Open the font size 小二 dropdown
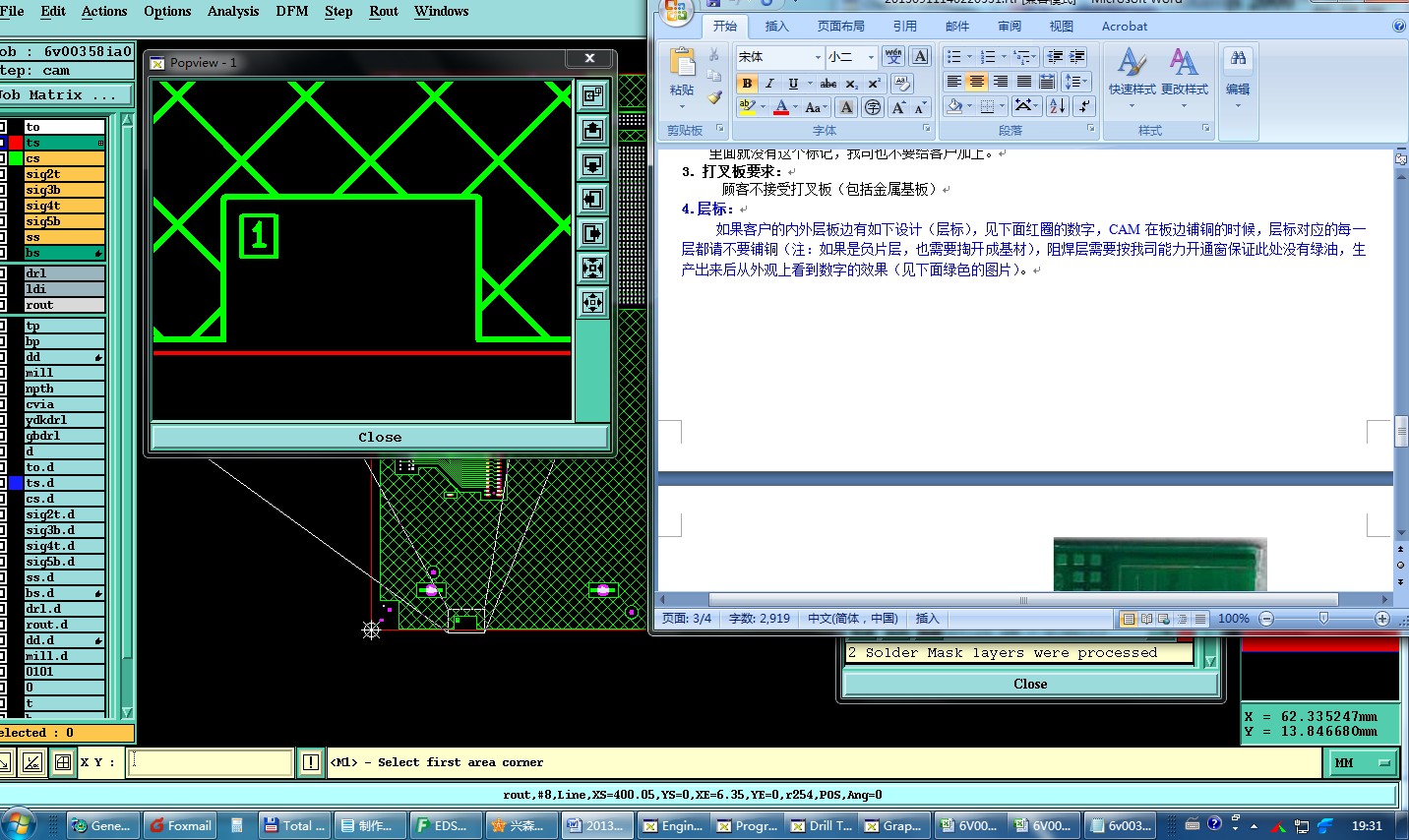This screenshot has height=840, width=1409. (x=871, y=57)
